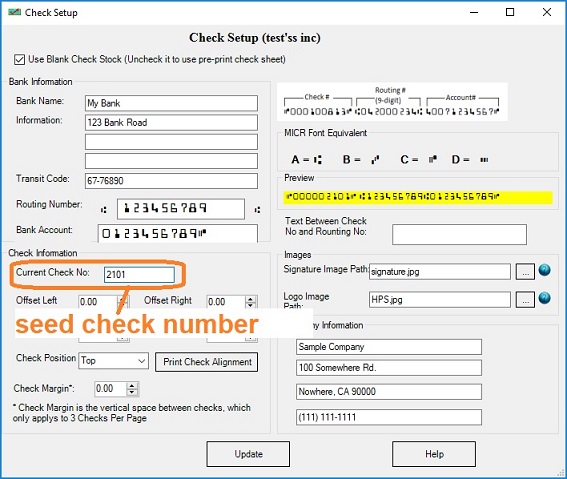Increase the Offset Right value
Viewport: 567px width, 479px height.
tap(251, 299)
